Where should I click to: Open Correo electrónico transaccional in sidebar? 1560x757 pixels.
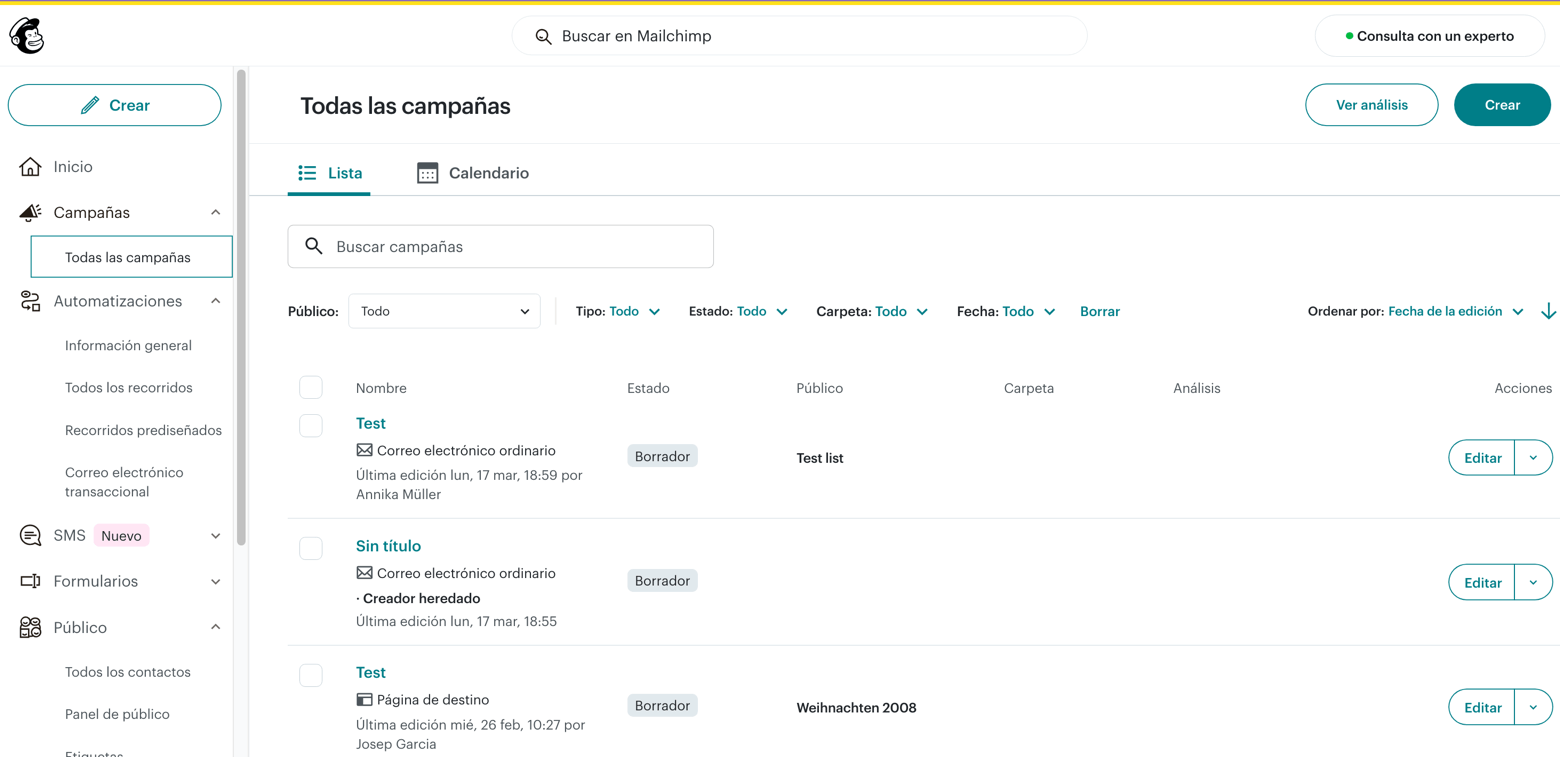[124, 482]
